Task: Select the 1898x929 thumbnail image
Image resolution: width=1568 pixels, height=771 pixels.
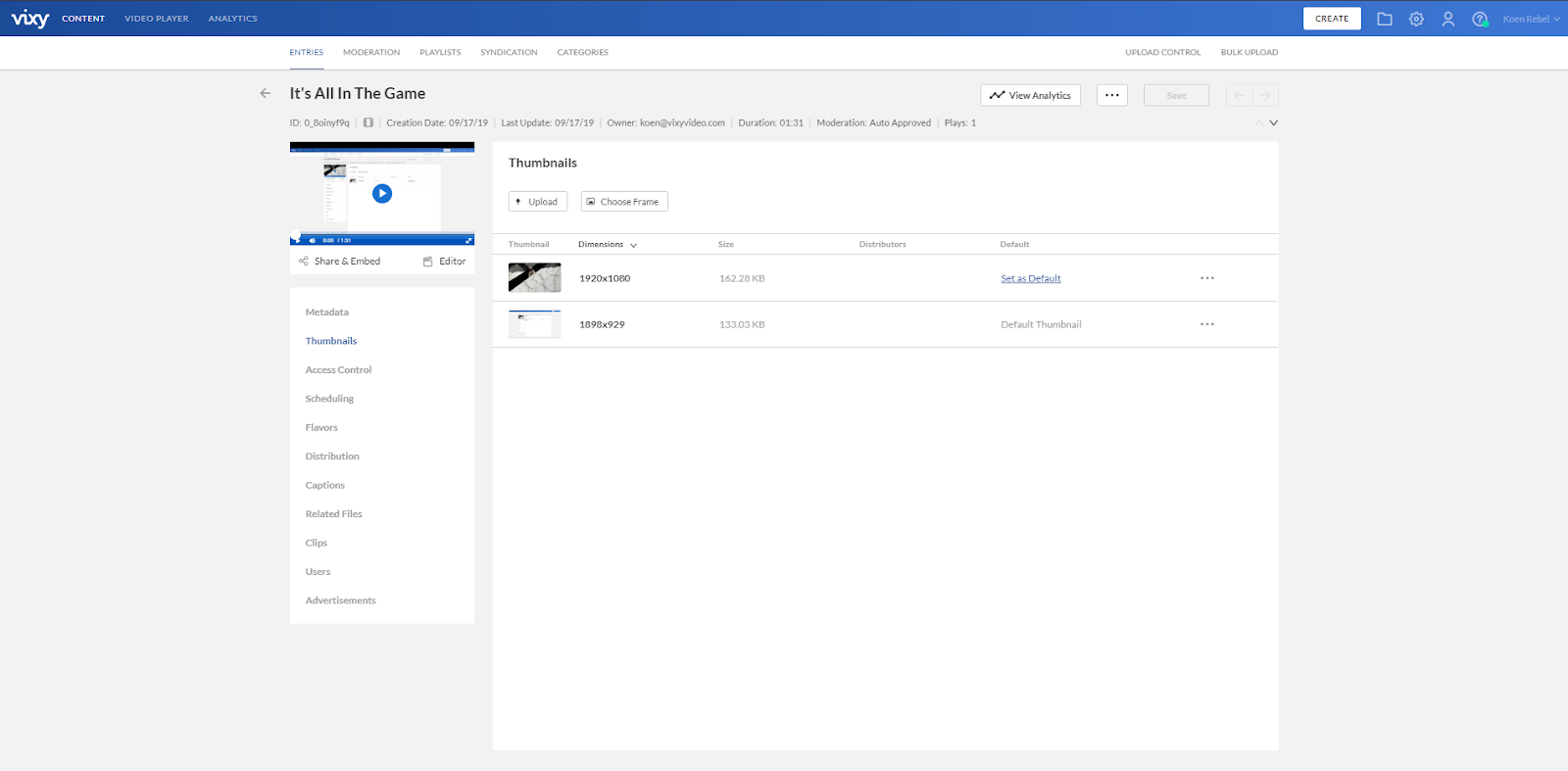Action: [x=534, y=324]
